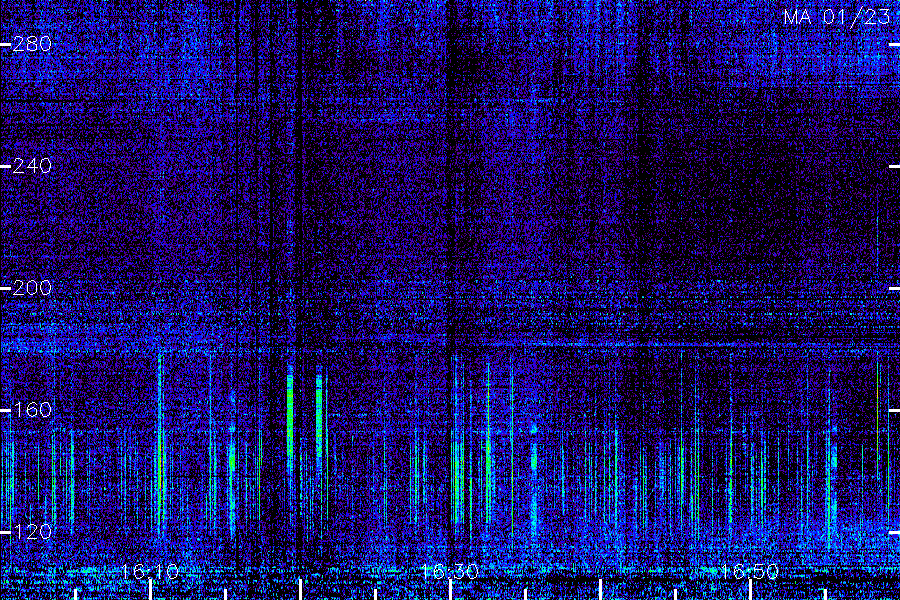Click the 200 frequency axis label
The height and width of the screenshot is (600, 900).
32,288
